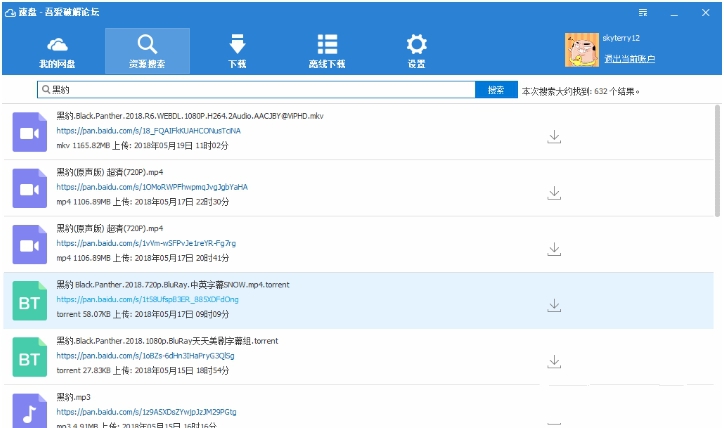Download the 720p.BluRay SNOW torrent
This screenshot has width=724, height=428.
click(x=554, y=306)
